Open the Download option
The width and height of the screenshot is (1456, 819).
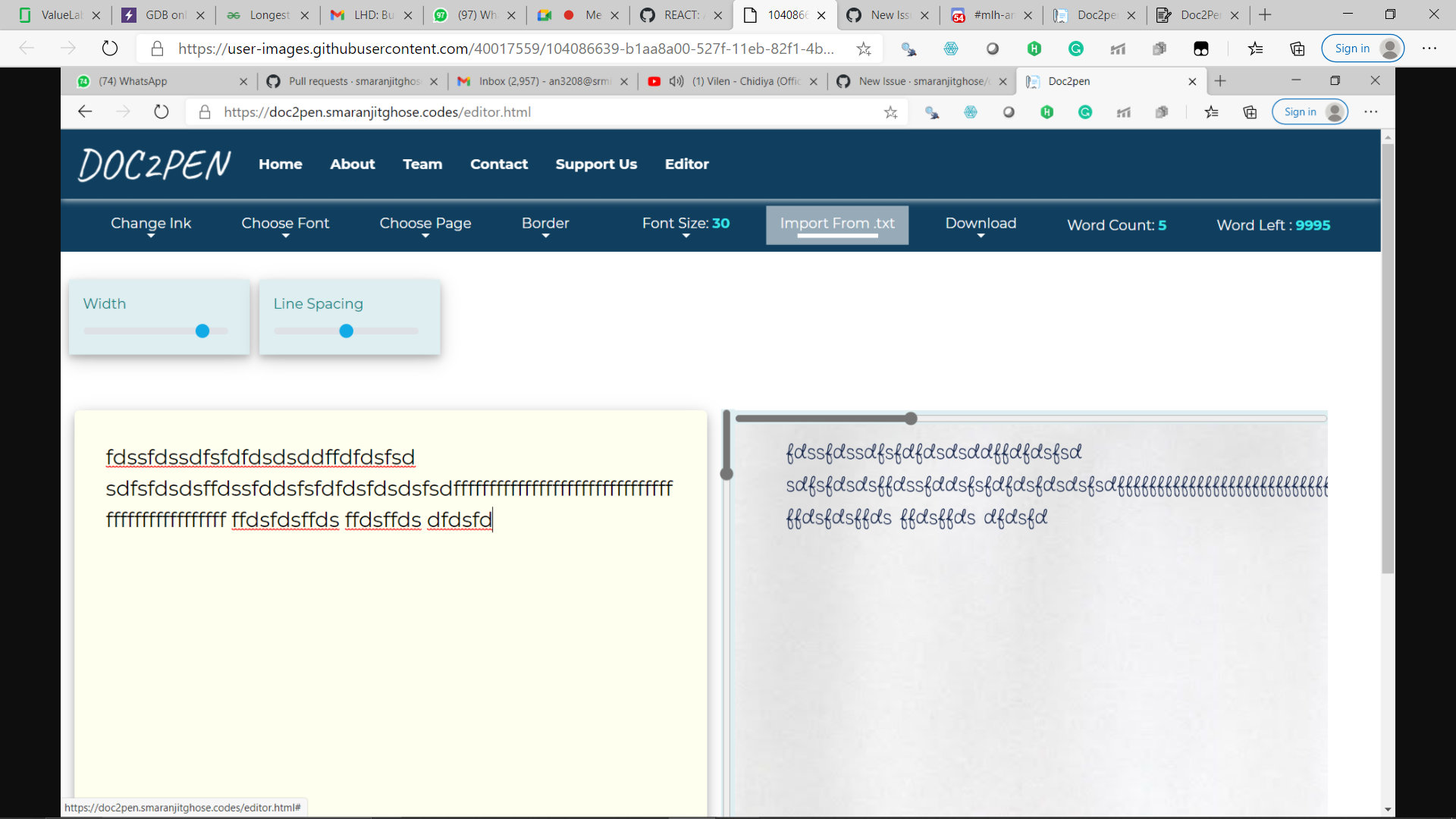[x=981, y=224]
